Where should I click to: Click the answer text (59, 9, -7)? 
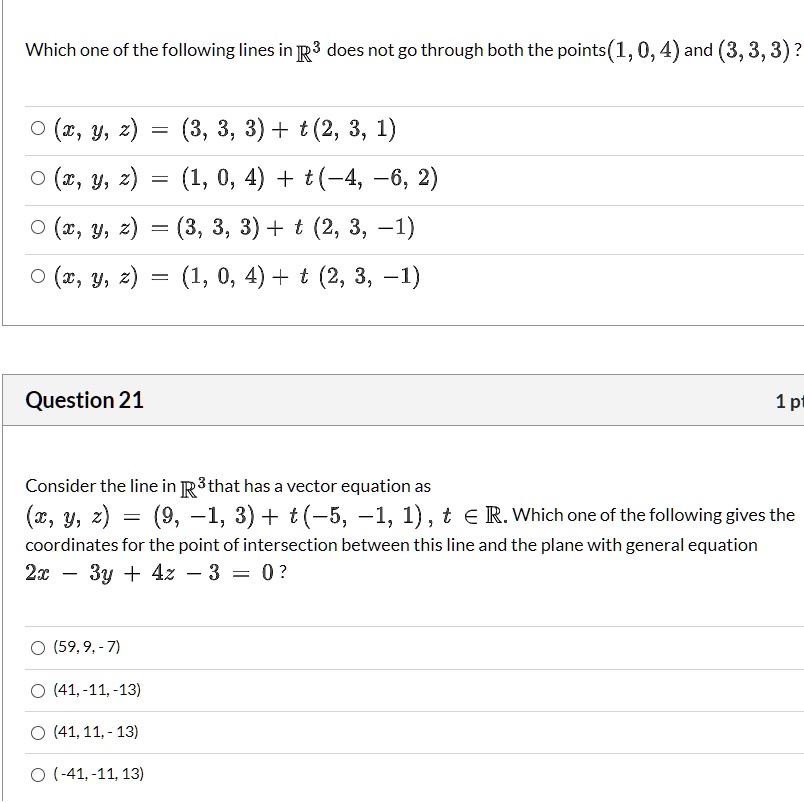click(x=87, y=647)
